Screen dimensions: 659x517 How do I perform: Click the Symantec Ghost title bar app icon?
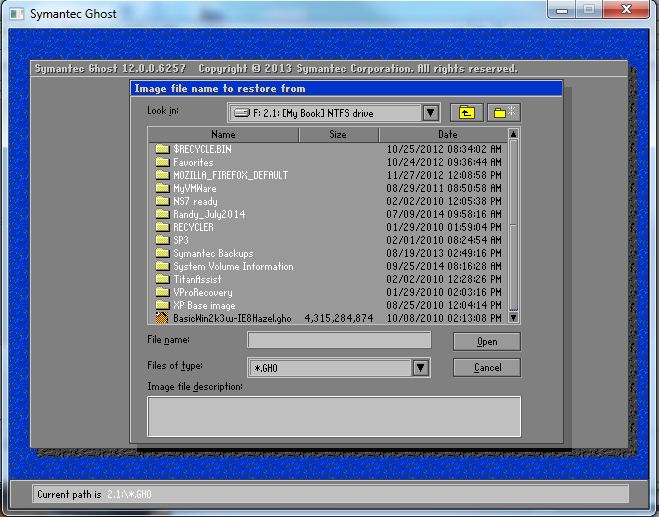click(x=17, y=13)
